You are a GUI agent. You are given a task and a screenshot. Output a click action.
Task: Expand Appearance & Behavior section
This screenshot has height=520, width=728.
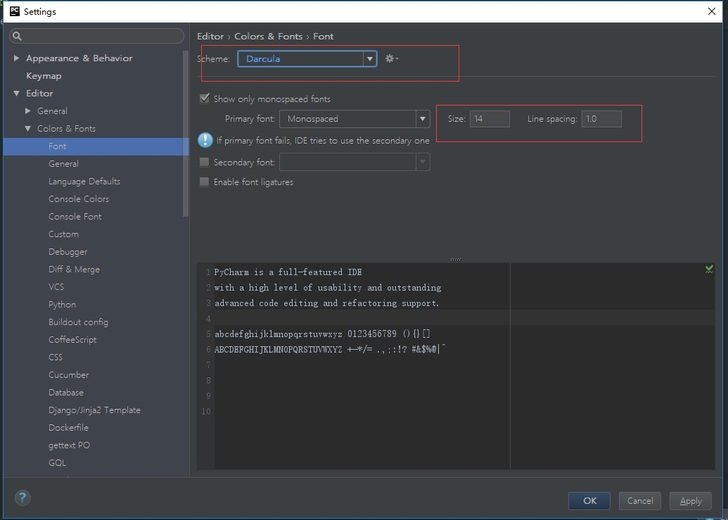click(16, 58)
